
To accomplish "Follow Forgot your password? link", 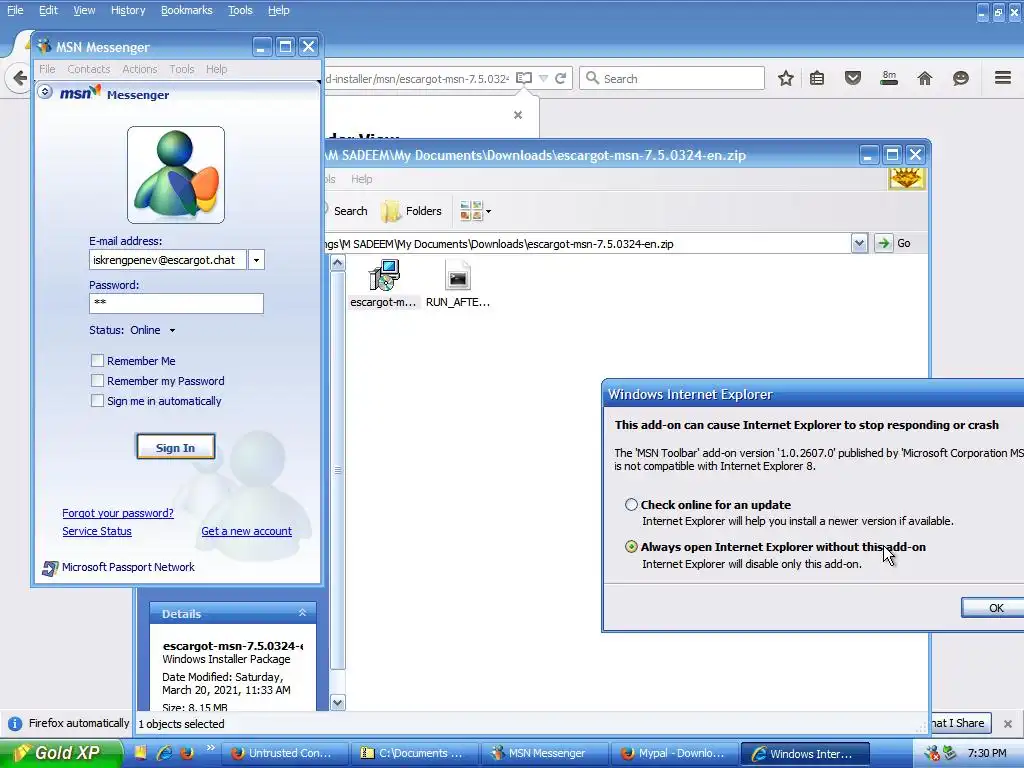I will pyautogui.click(x=118, y=513).
